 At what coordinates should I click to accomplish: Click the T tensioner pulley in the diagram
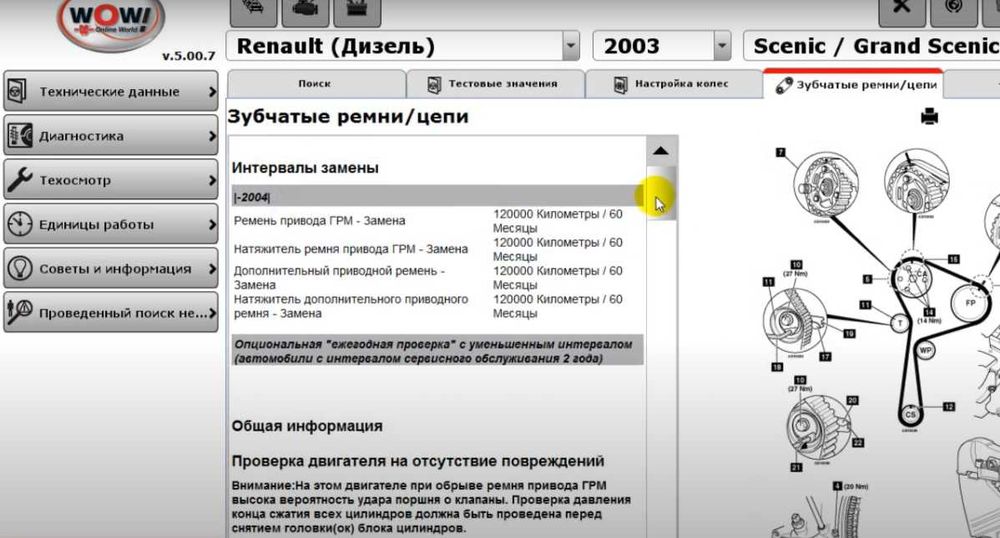pyautogui.click(x=900, y=324)
